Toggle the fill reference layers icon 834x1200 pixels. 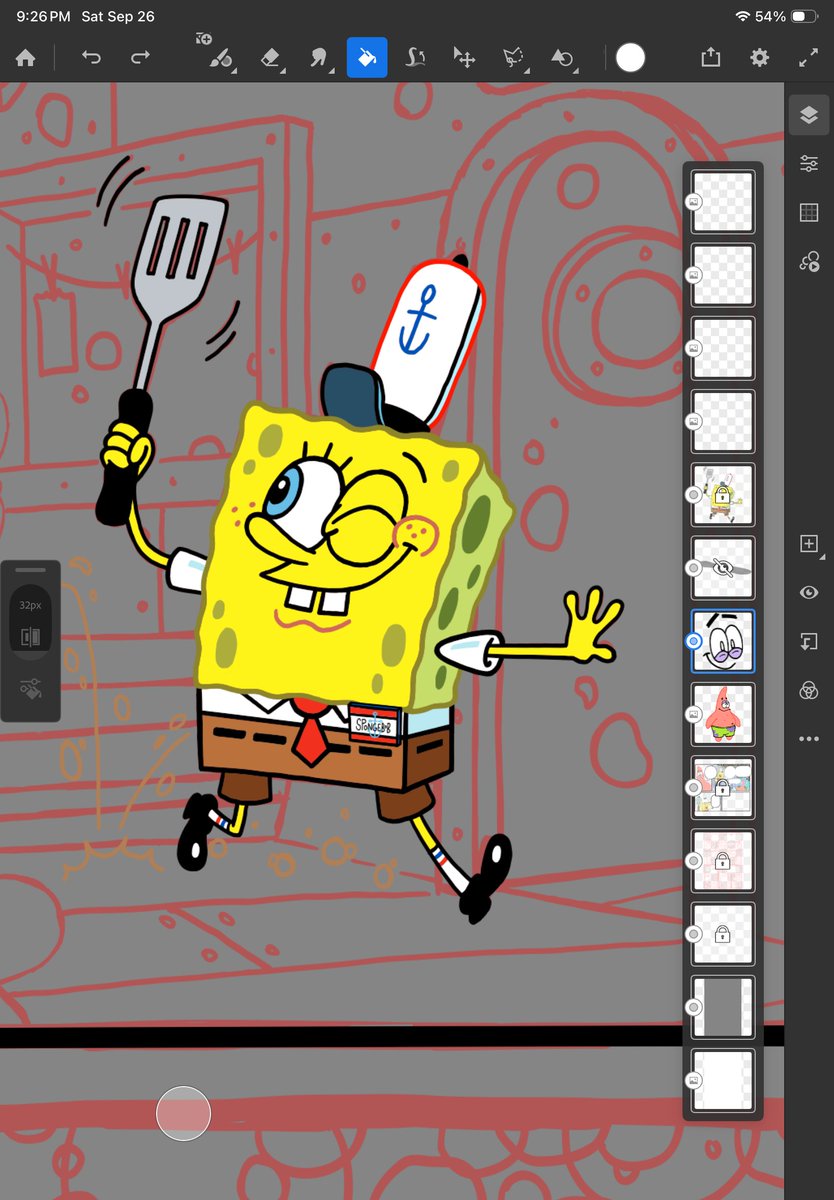[x=31, y=637]
